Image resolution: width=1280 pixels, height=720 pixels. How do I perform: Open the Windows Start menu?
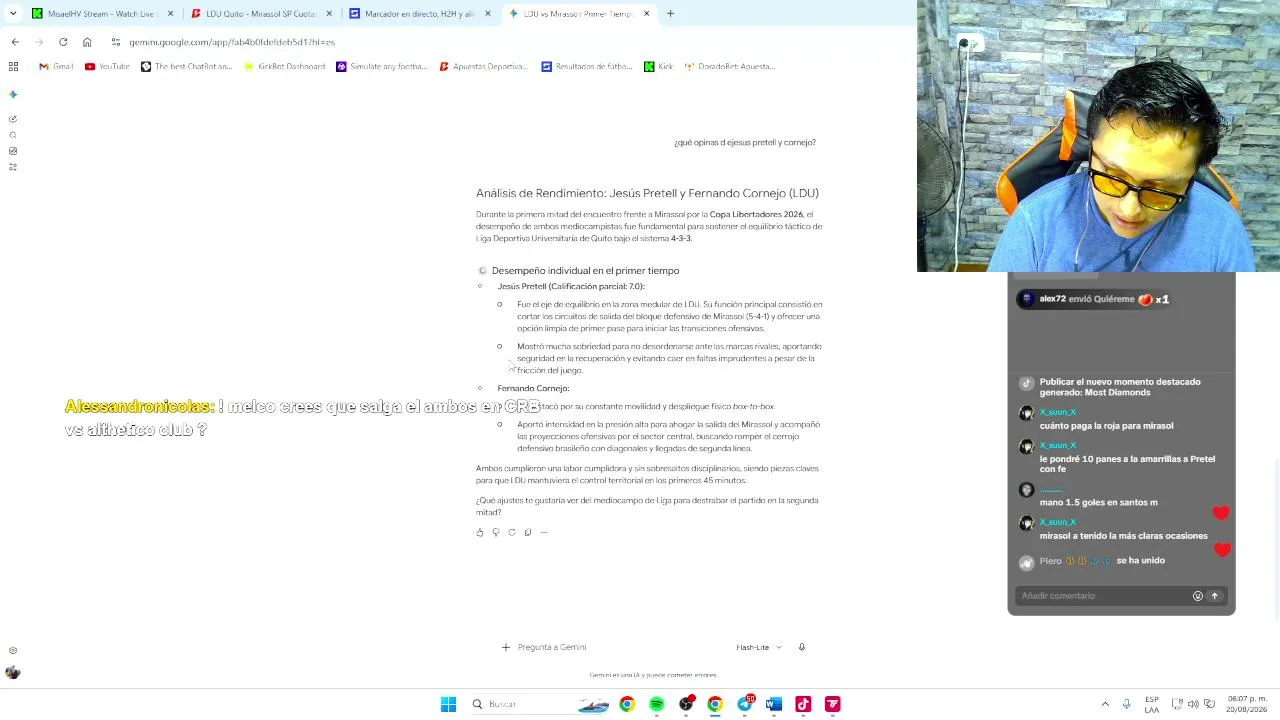coord(448,704)
